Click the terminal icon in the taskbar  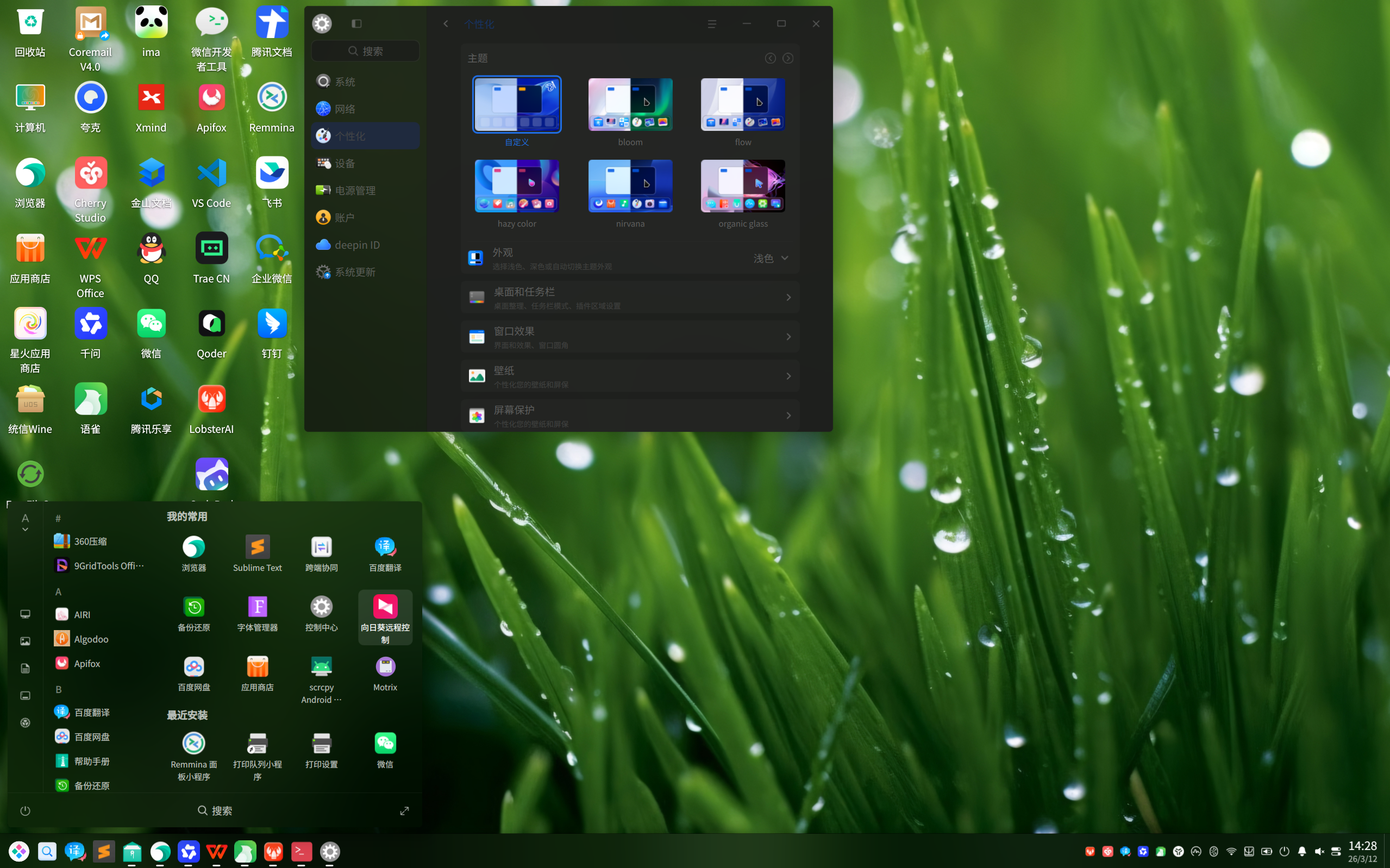[x=302, y=851]
